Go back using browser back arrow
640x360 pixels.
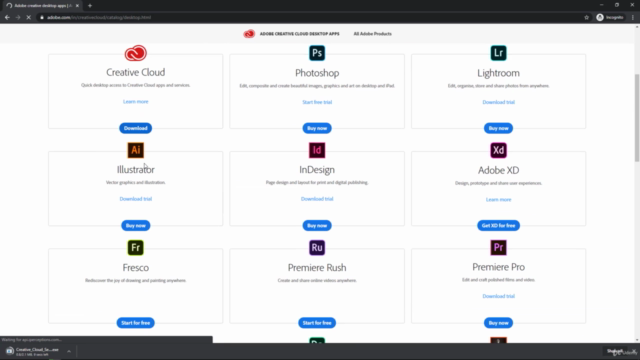[7, 18]
